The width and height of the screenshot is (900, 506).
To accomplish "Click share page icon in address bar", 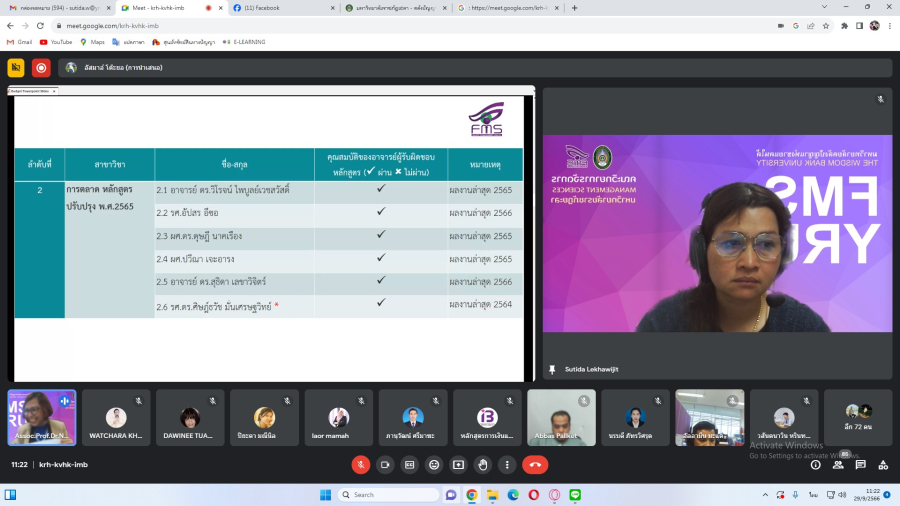I will coord(810,26).
